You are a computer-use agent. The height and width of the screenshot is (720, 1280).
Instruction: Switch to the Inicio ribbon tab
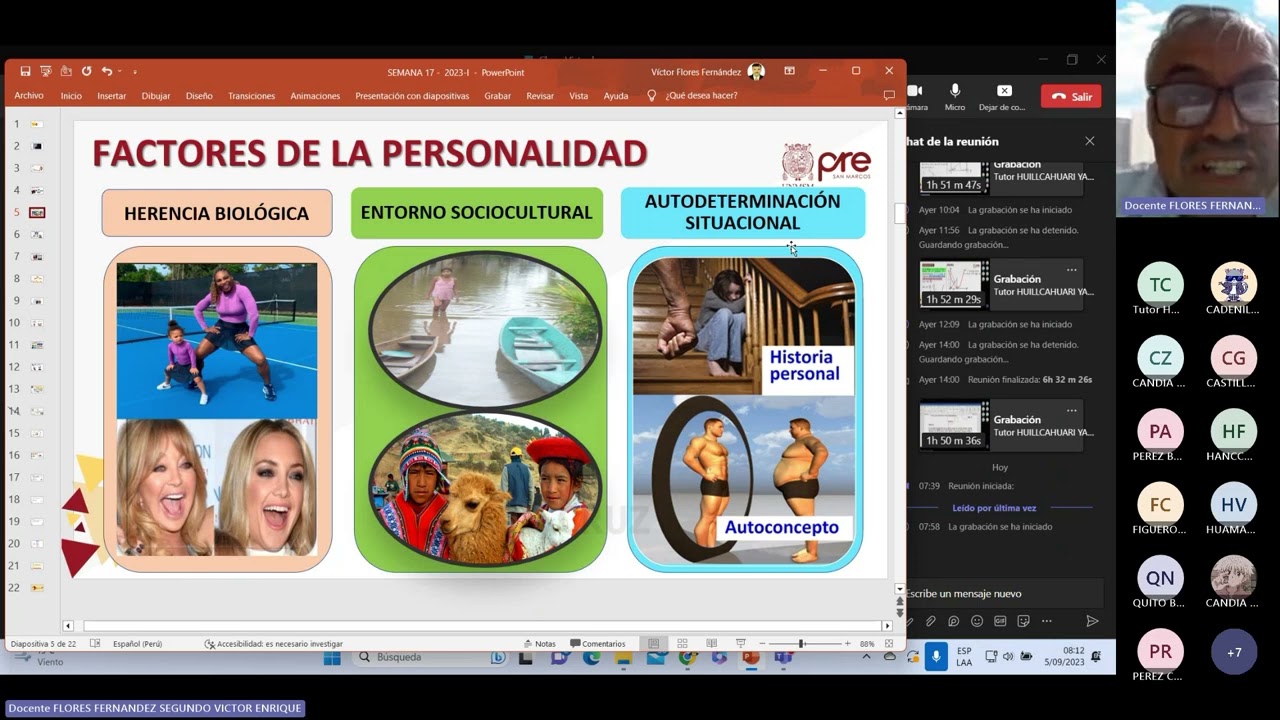[x=71, y=96]
